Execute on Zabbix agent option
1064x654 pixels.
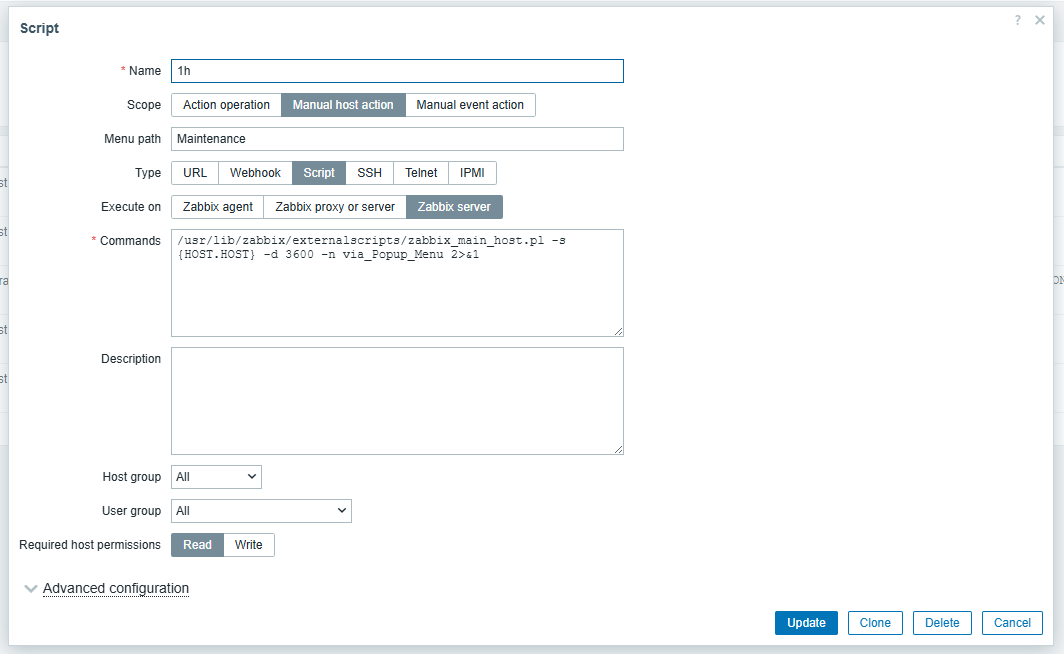[217, 207]
